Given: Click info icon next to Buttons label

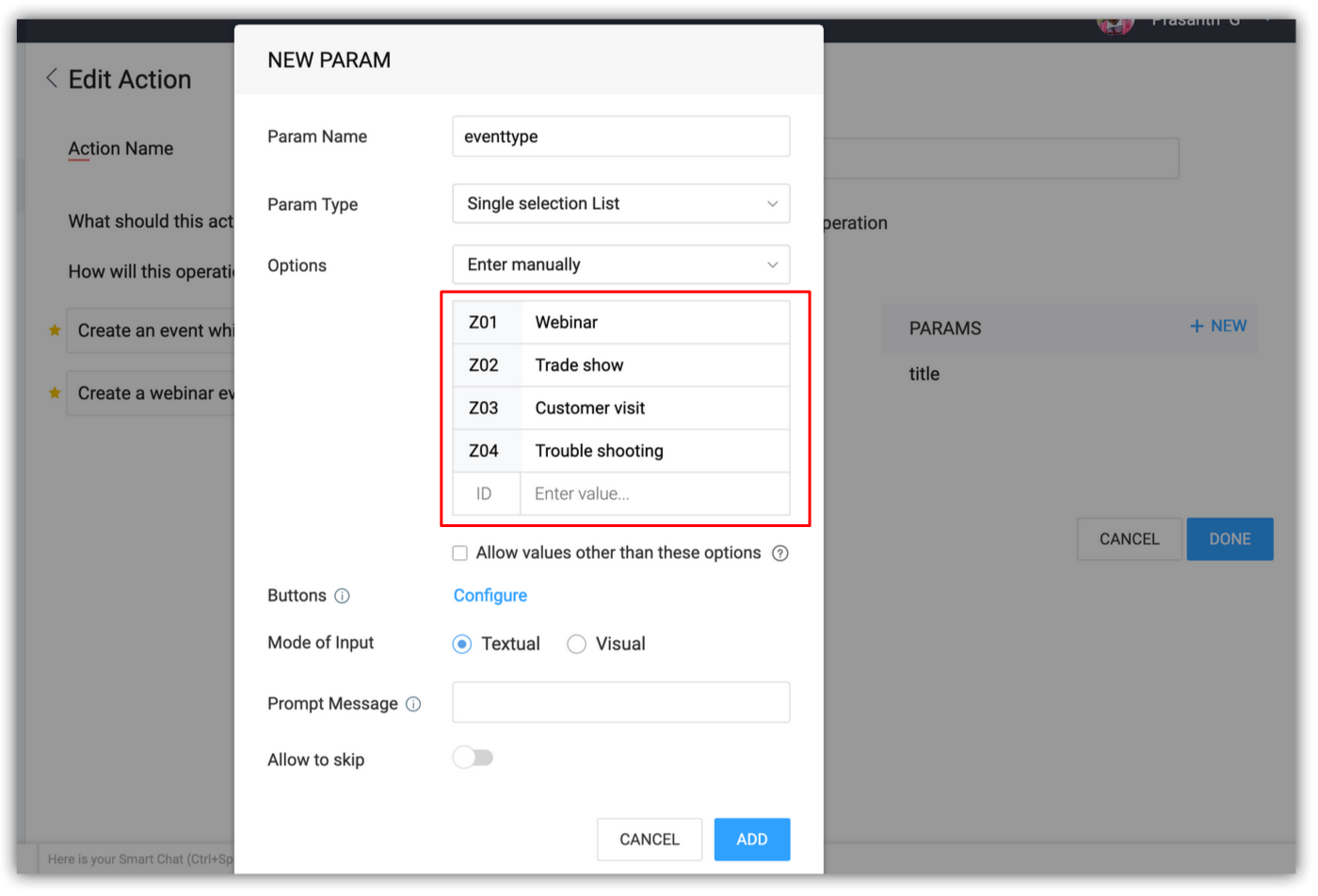Looking at the screenshot, I should point(343,596).
